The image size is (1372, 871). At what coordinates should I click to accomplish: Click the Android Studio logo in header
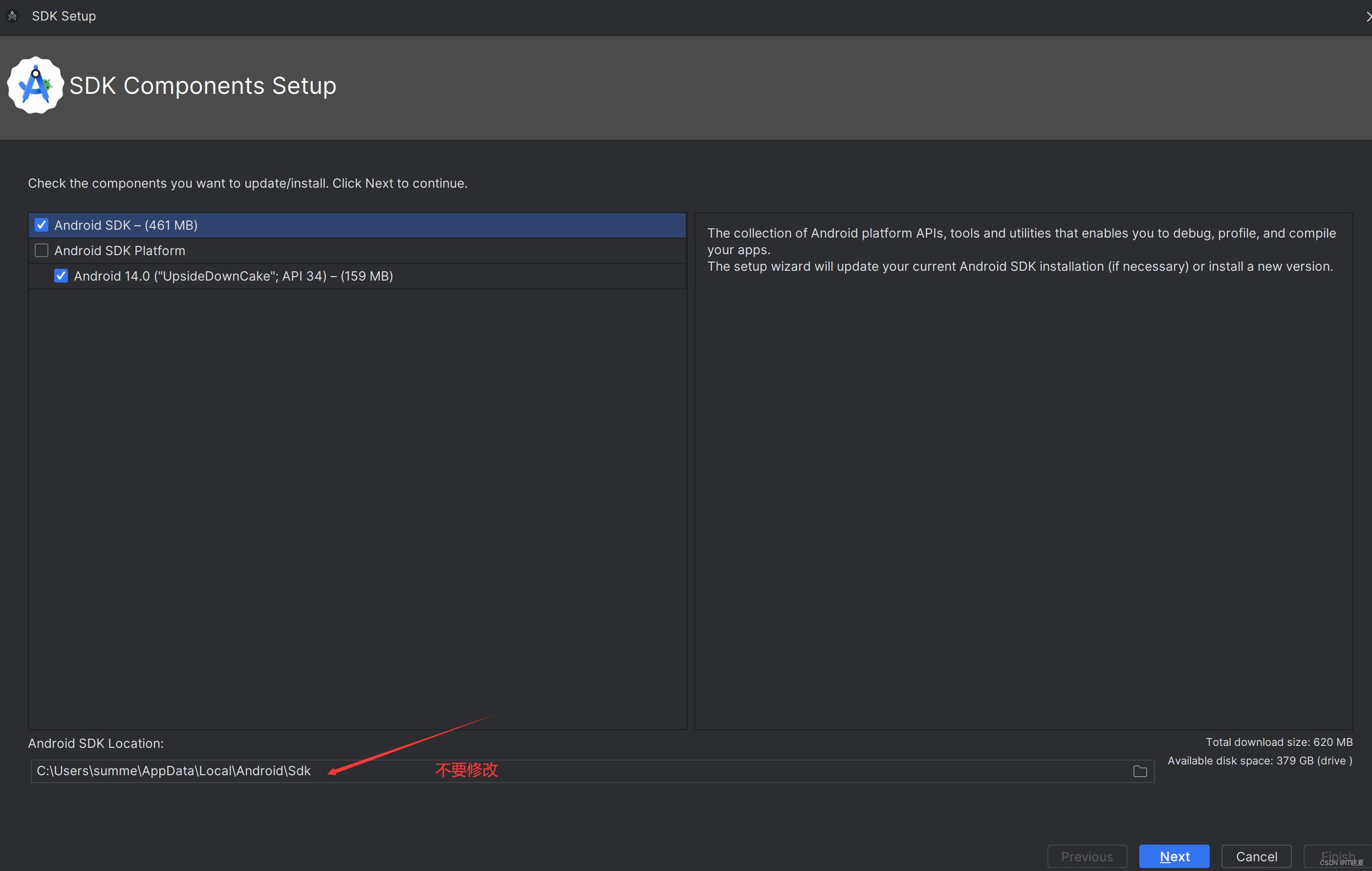click(x=35, y=86)
